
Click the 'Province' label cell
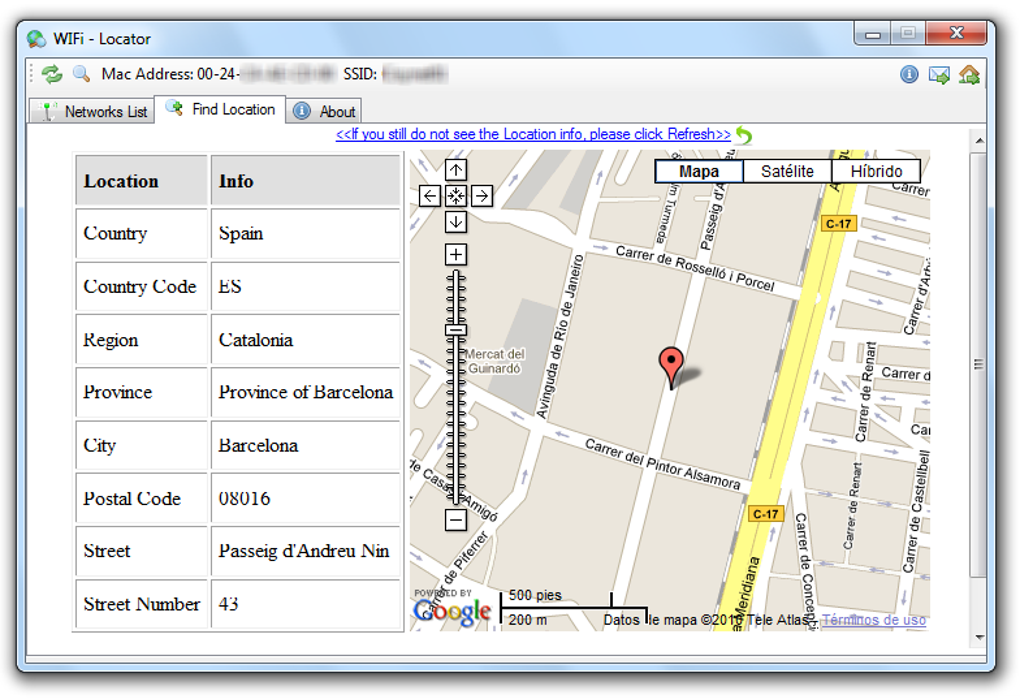(x=141, y=392)
